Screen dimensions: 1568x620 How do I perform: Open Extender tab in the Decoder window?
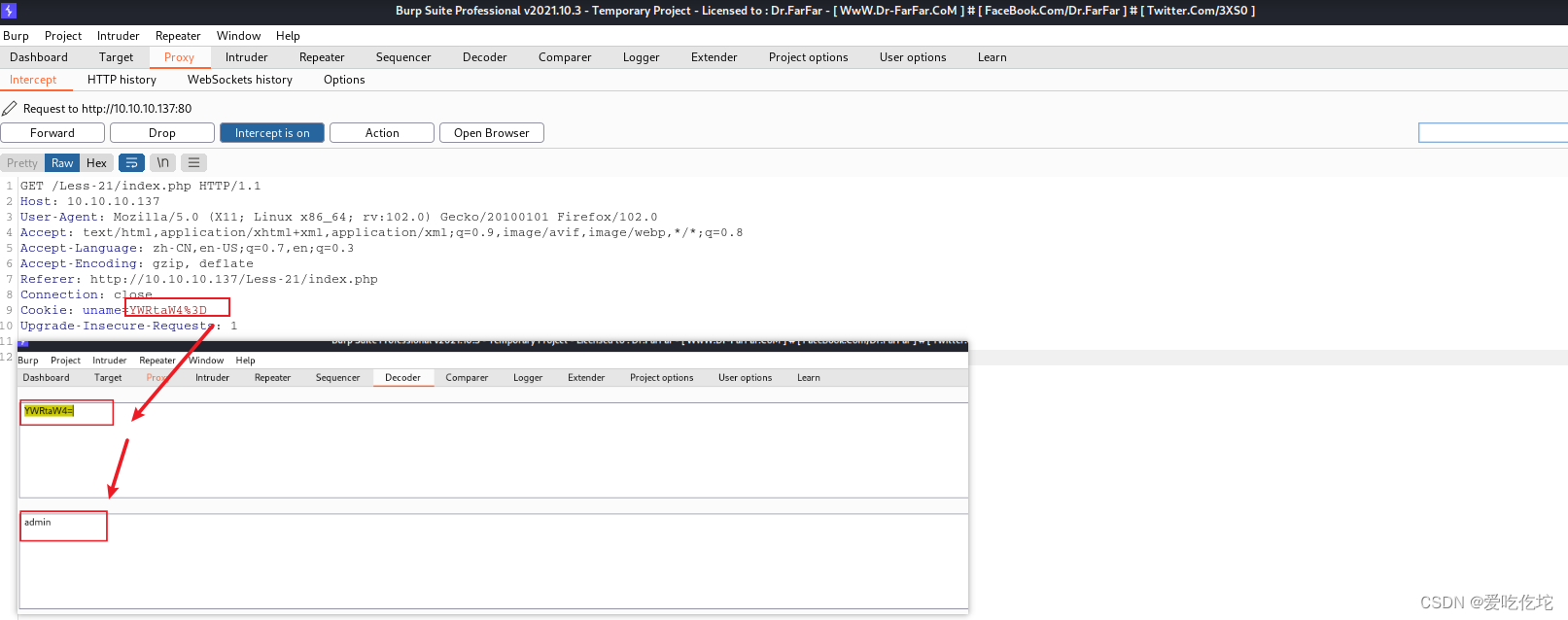pyautogui.click(x=586, y=378)
